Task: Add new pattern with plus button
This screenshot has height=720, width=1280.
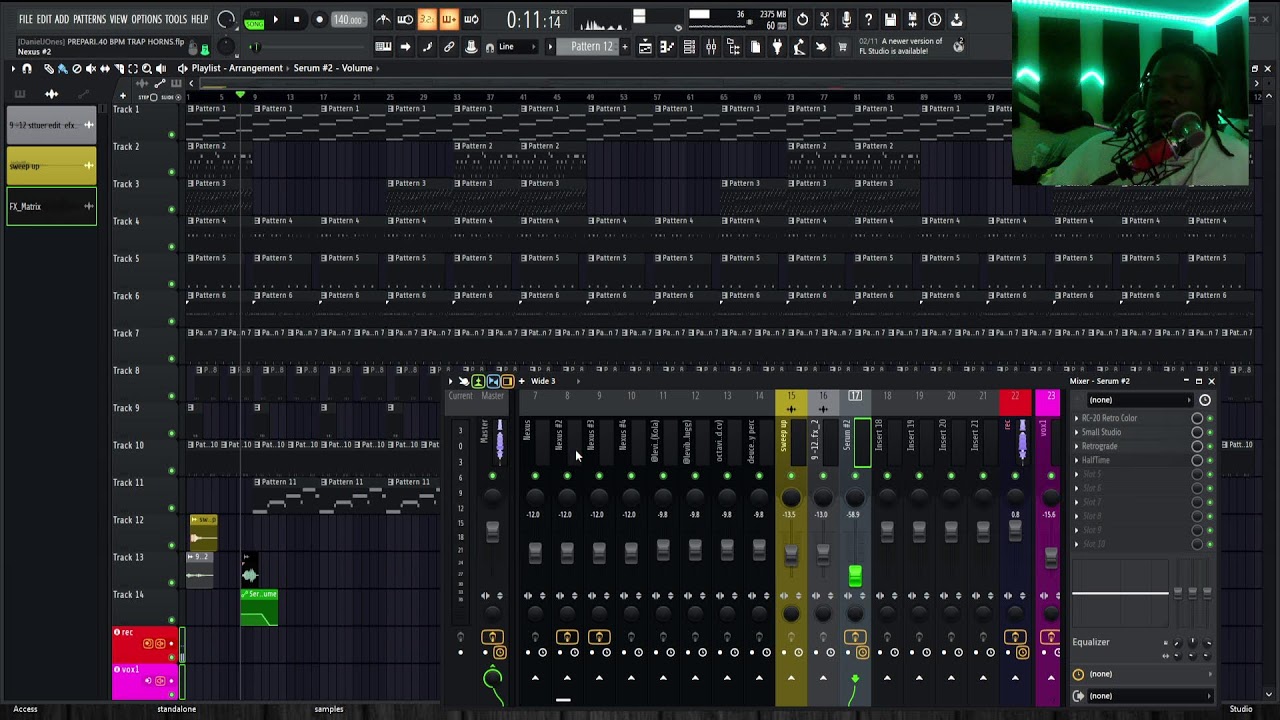Action: point(625,47)
